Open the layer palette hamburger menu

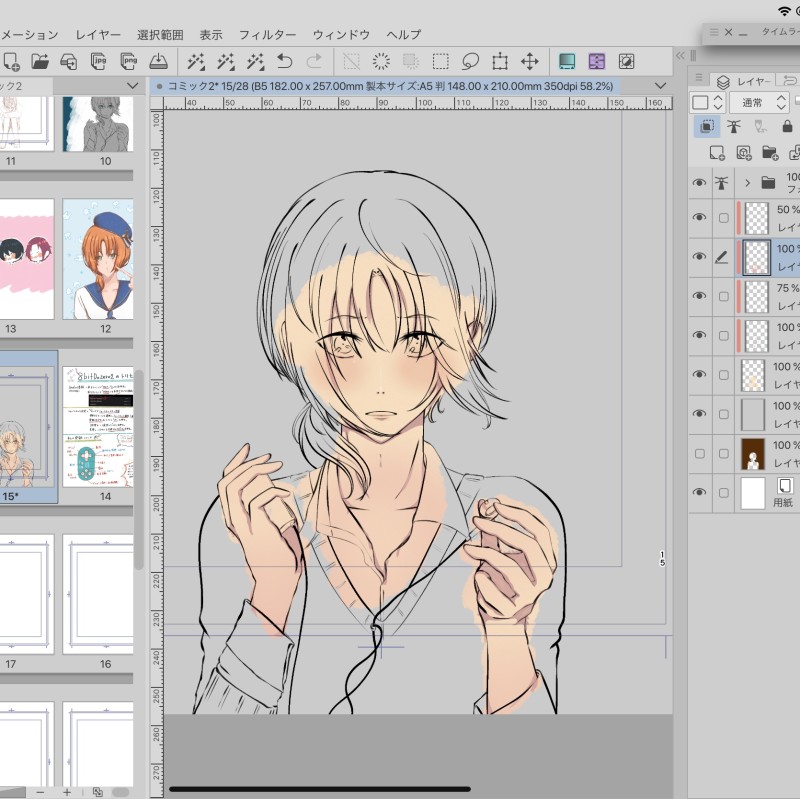pyautogui.click(x=699, y=78)
